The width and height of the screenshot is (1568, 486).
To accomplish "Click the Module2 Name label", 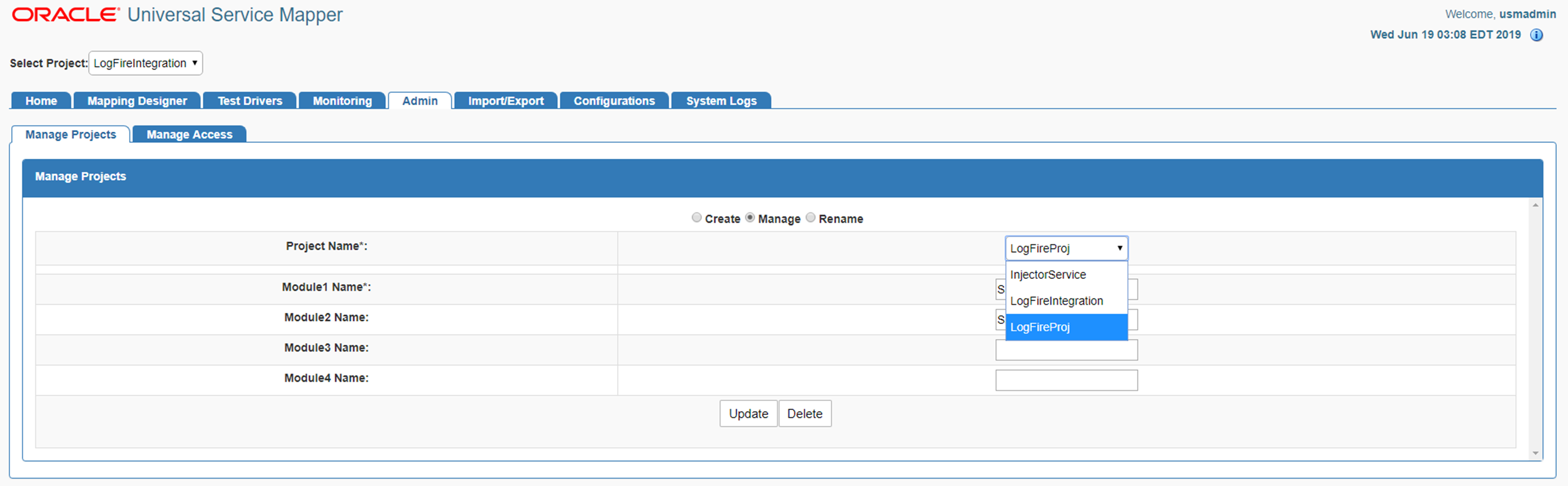I will [x=326, y=317].
